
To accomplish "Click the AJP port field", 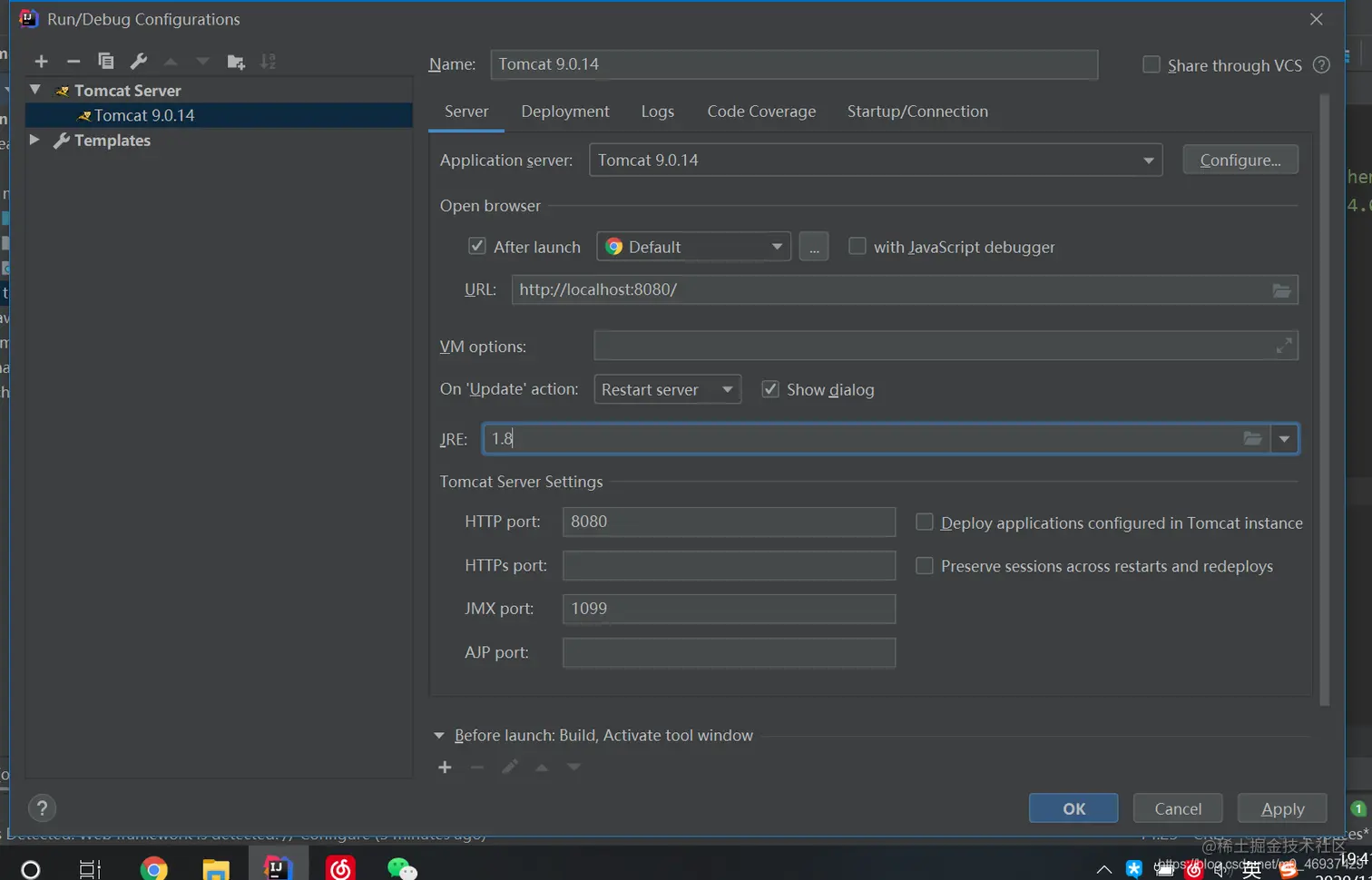I will (x=729, y=652).
